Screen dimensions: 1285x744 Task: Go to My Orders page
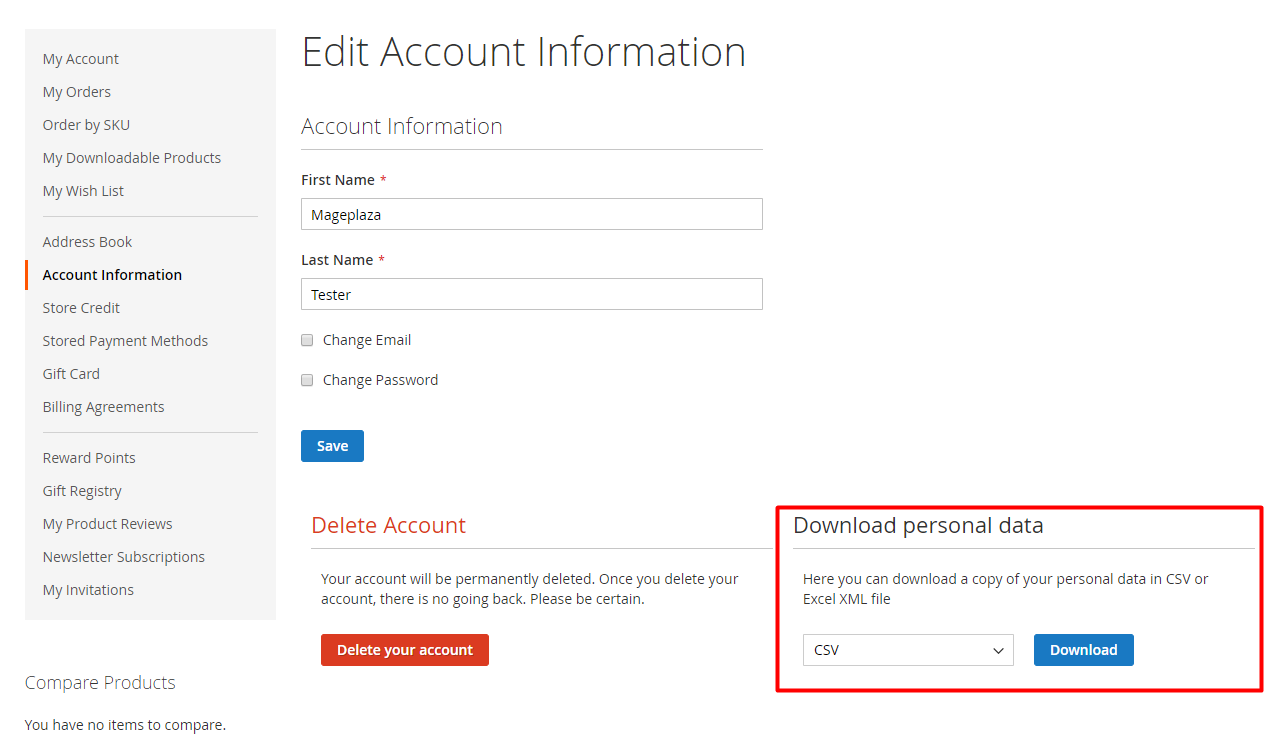[76, 92]
